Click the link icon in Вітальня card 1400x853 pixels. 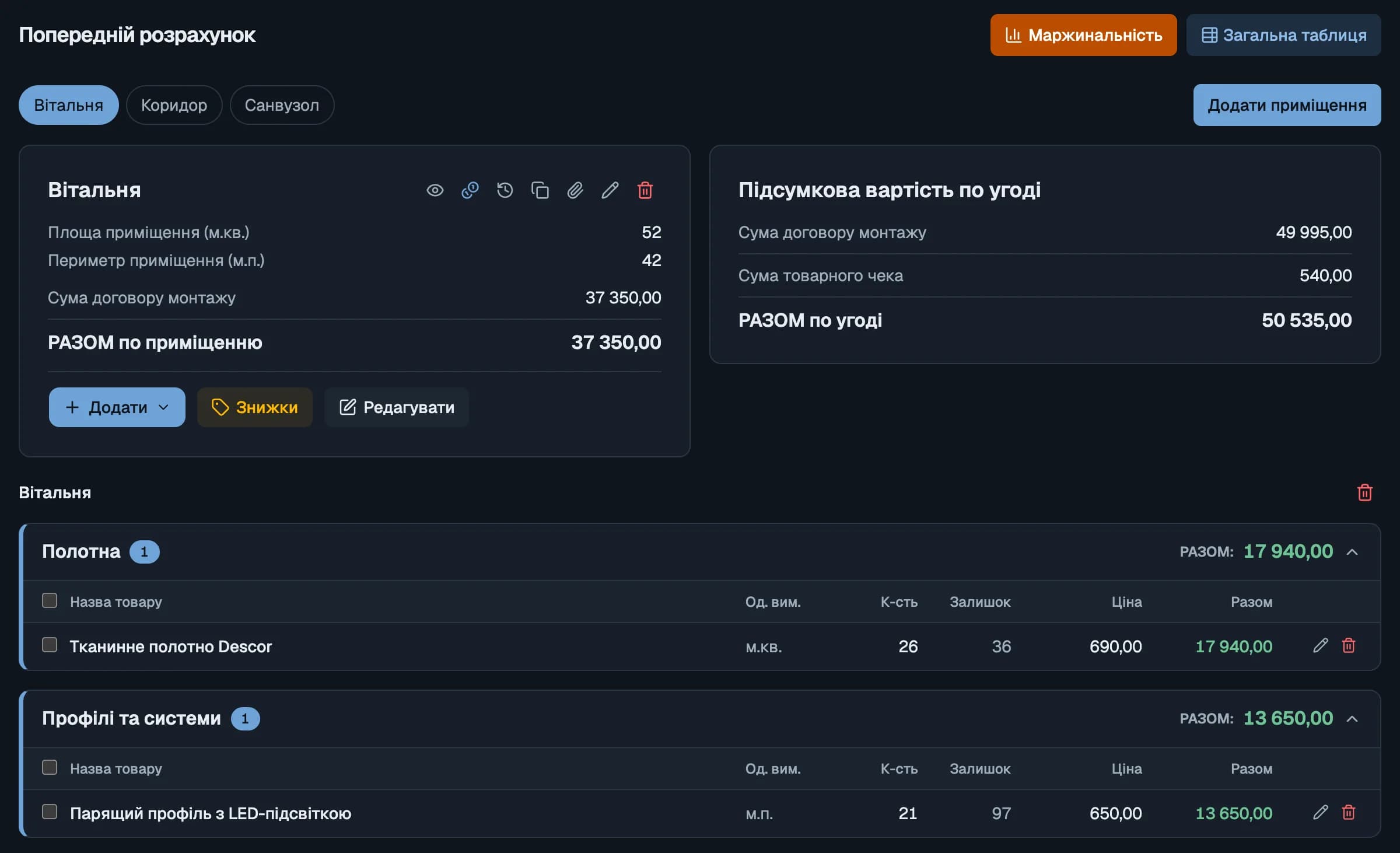pyautogui.click(x=470, y=190)
